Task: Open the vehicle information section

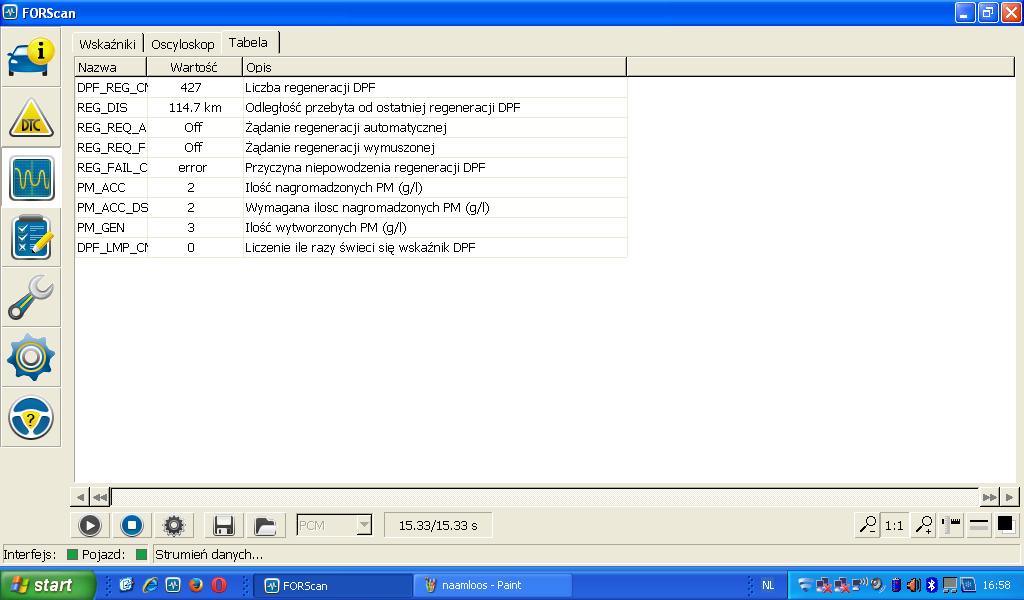Action: 31,58
